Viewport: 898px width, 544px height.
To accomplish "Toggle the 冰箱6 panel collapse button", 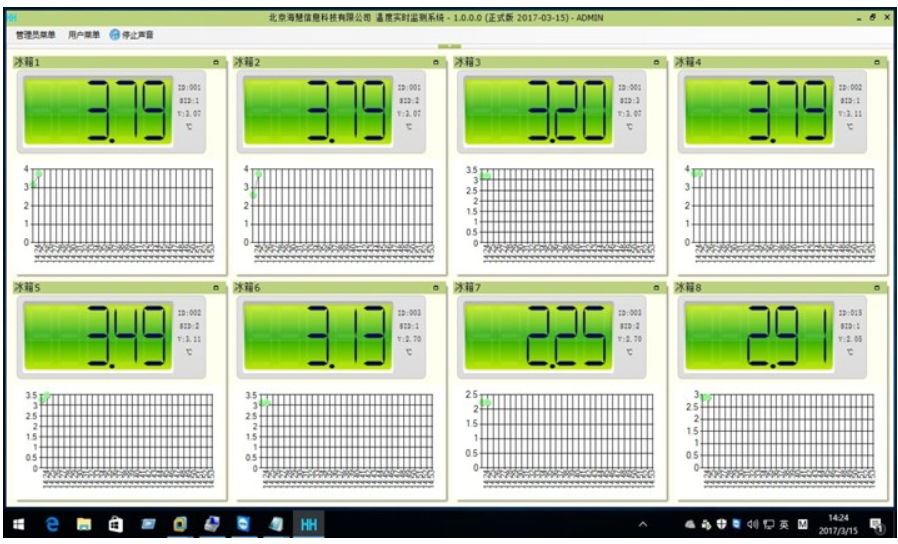I will (436, 288).
